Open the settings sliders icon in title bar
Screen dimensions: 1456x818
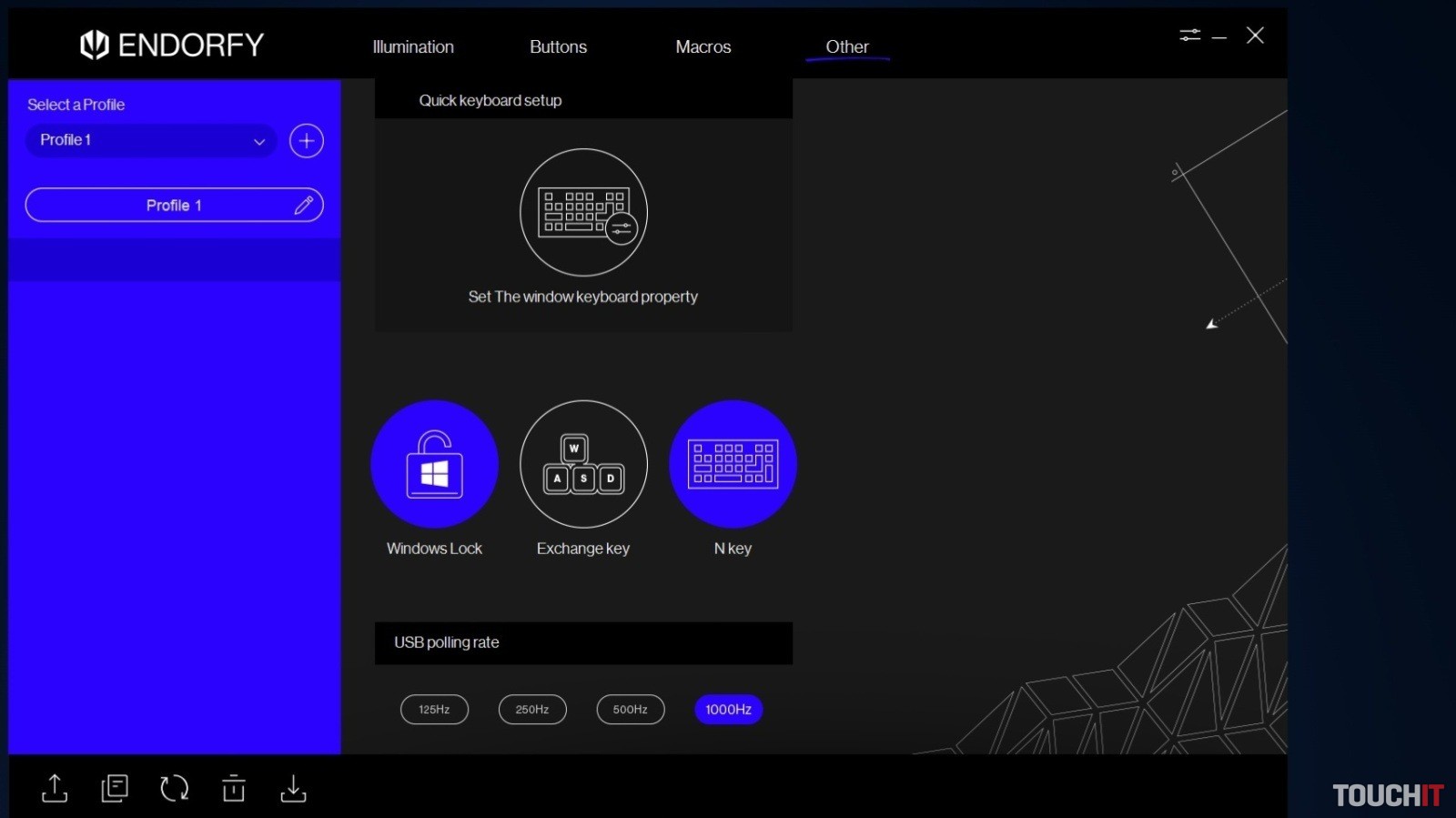pos(1189,35)
